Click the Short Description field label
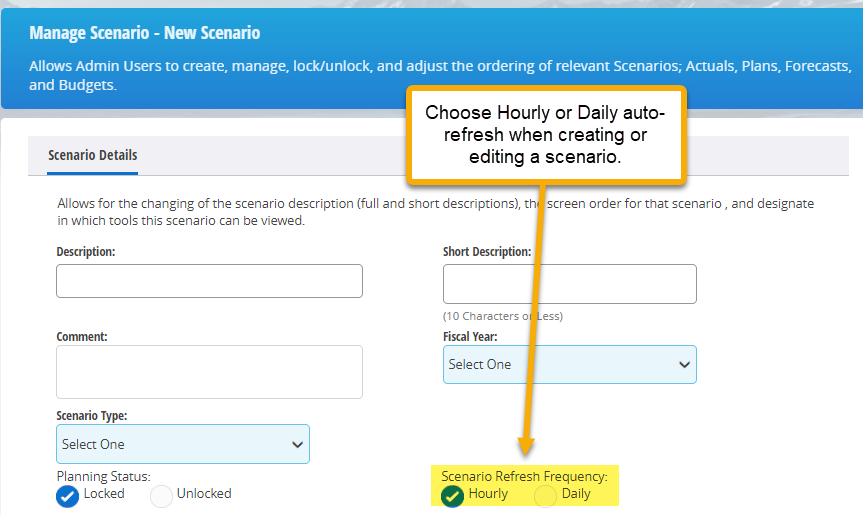Image resolution: width=863 pixels, height=515 pixels. pos(487,251)
